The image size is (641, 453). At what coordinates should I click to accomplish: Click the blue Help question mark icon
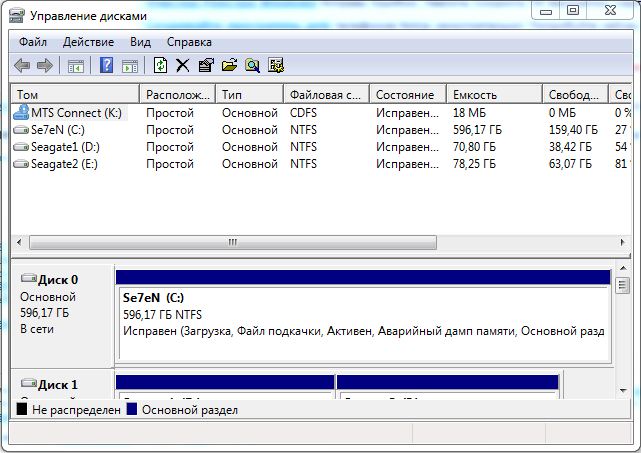click(x=106, y=66)
